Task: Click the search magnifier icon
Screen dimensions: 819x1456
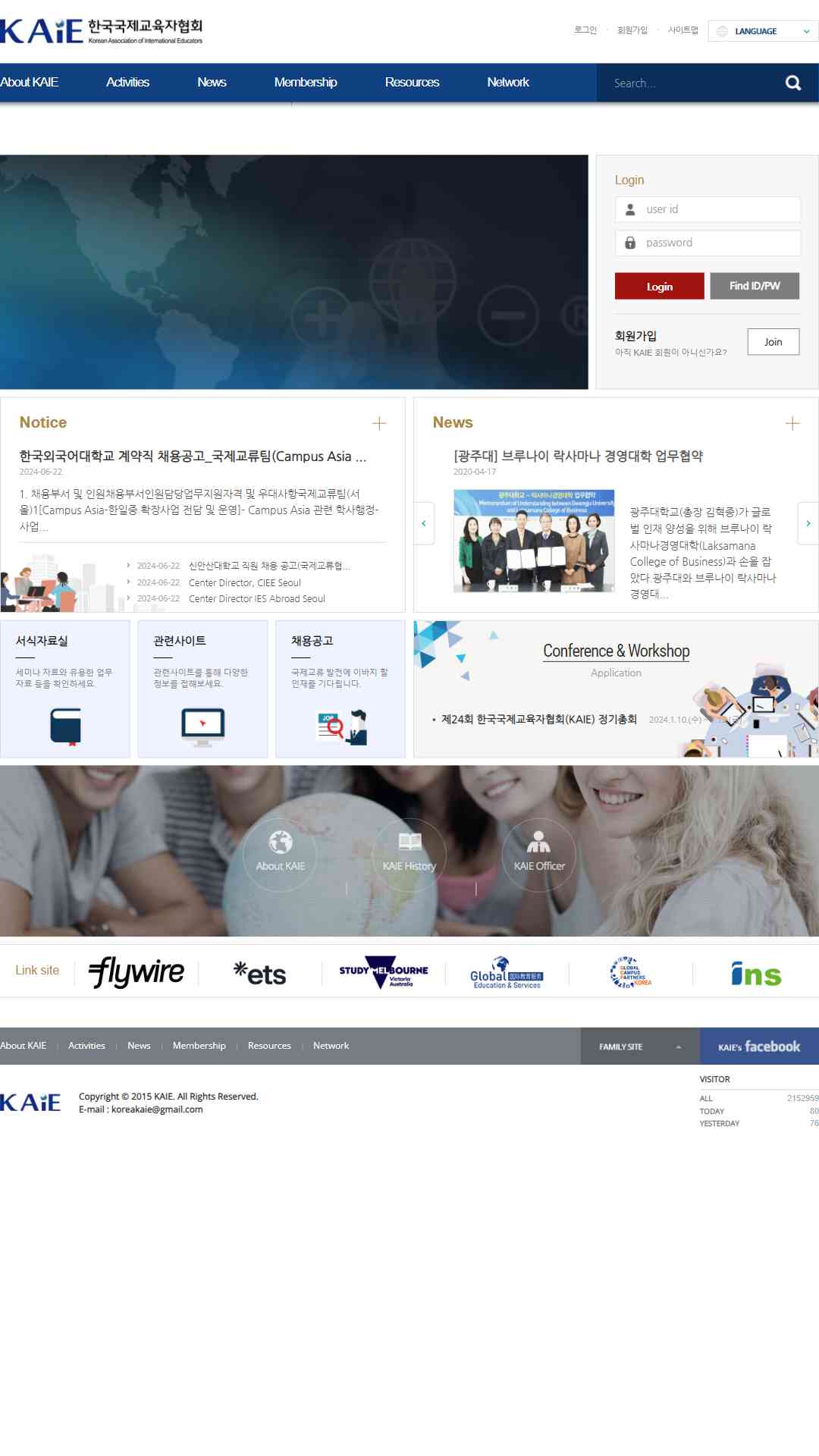Action: pos(793,83)
